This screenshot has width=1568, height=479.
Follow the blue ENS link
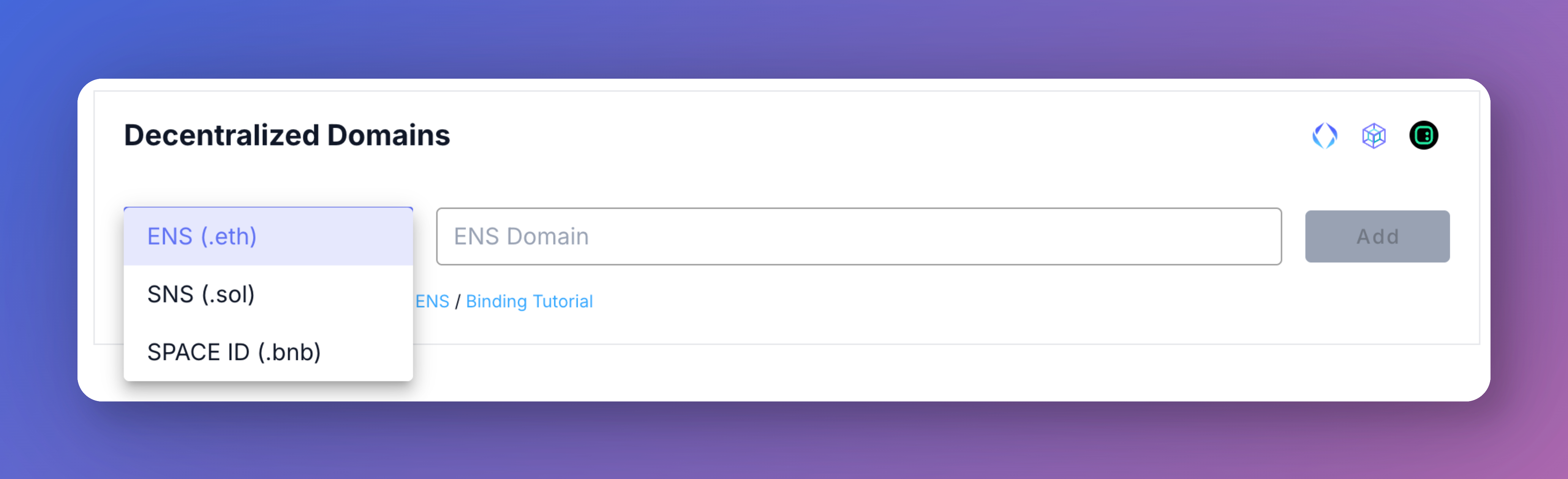click(432, 301)
